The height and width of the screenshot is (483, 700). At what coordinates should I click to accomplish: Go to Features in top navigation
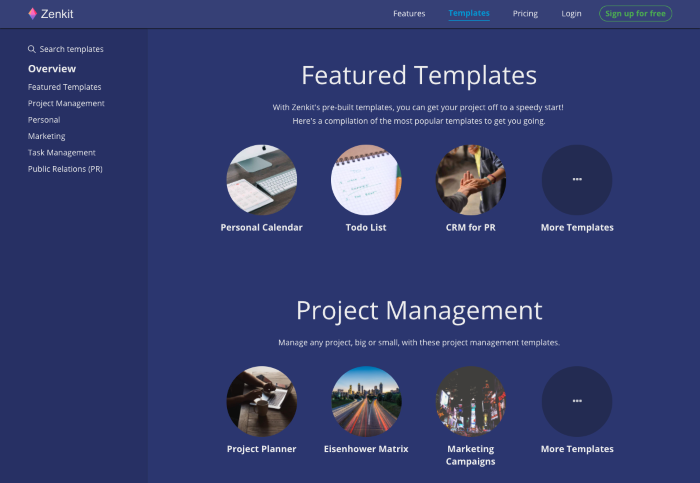(409, 14)
